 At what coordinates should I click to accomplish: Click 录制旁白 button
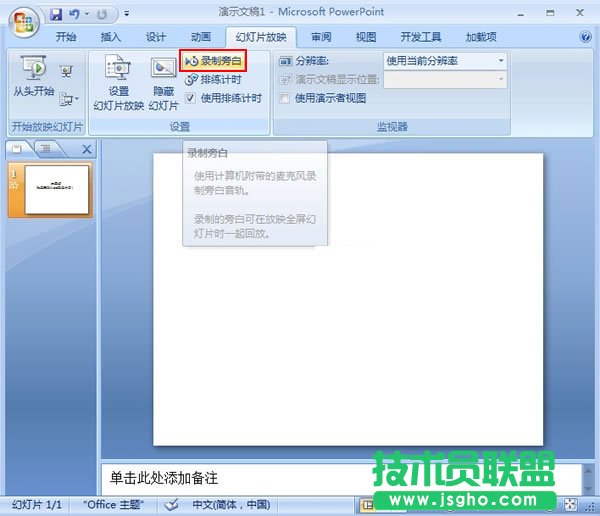213,61
